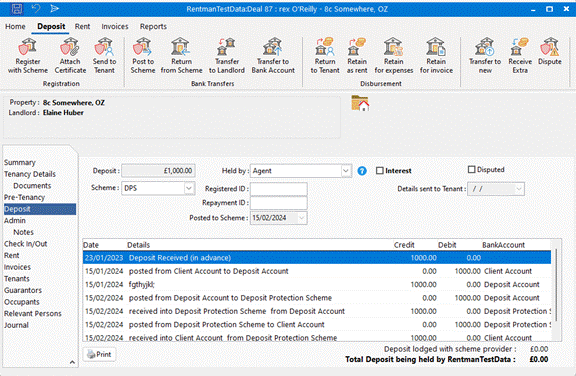Image resolution: width=576 pixels, height=376 pixels.
Task: Open the Dispute icon
Action: pyautogui.click(x=550, y=47)
